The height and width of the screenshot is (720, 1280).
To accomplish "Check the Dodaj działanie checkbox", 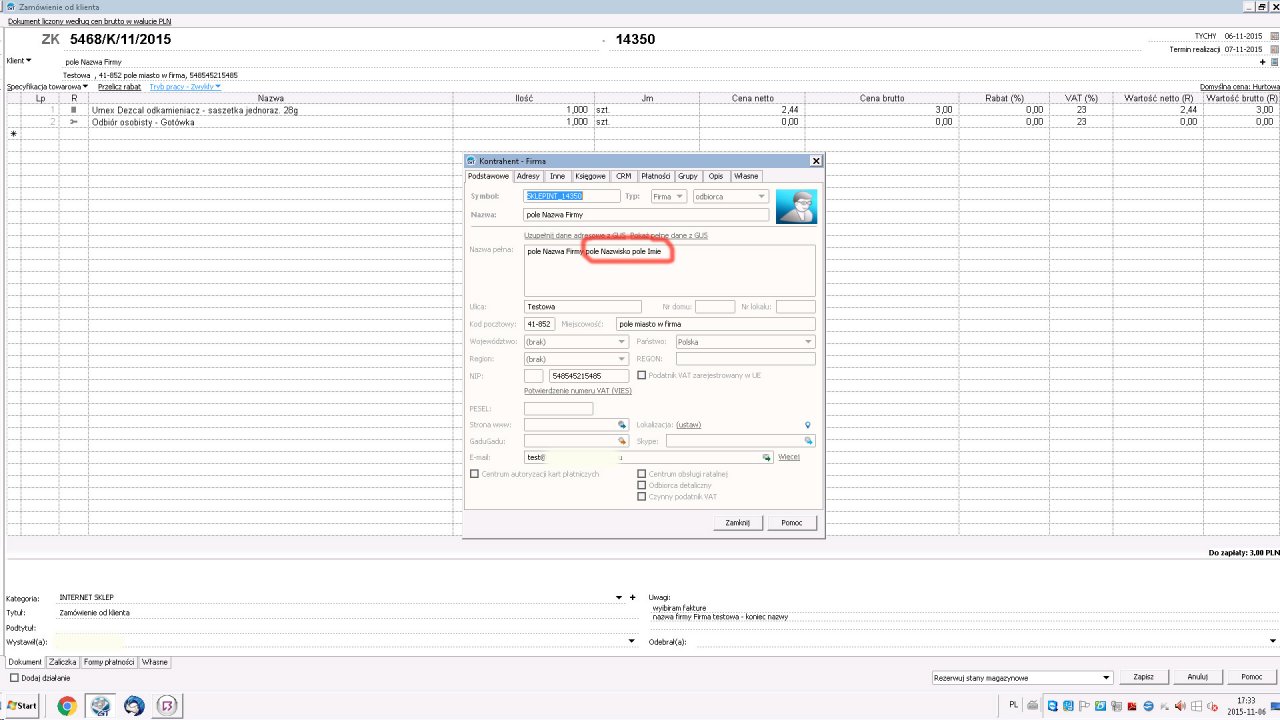I will point(14,678).
